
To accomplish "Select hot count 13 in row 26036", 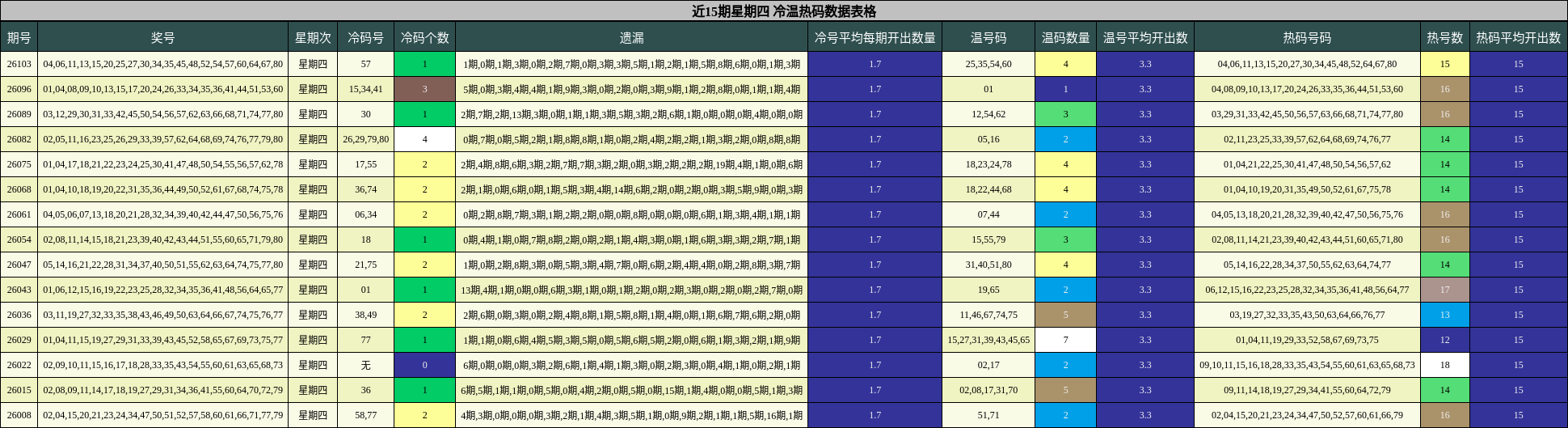I will 1444,315.
